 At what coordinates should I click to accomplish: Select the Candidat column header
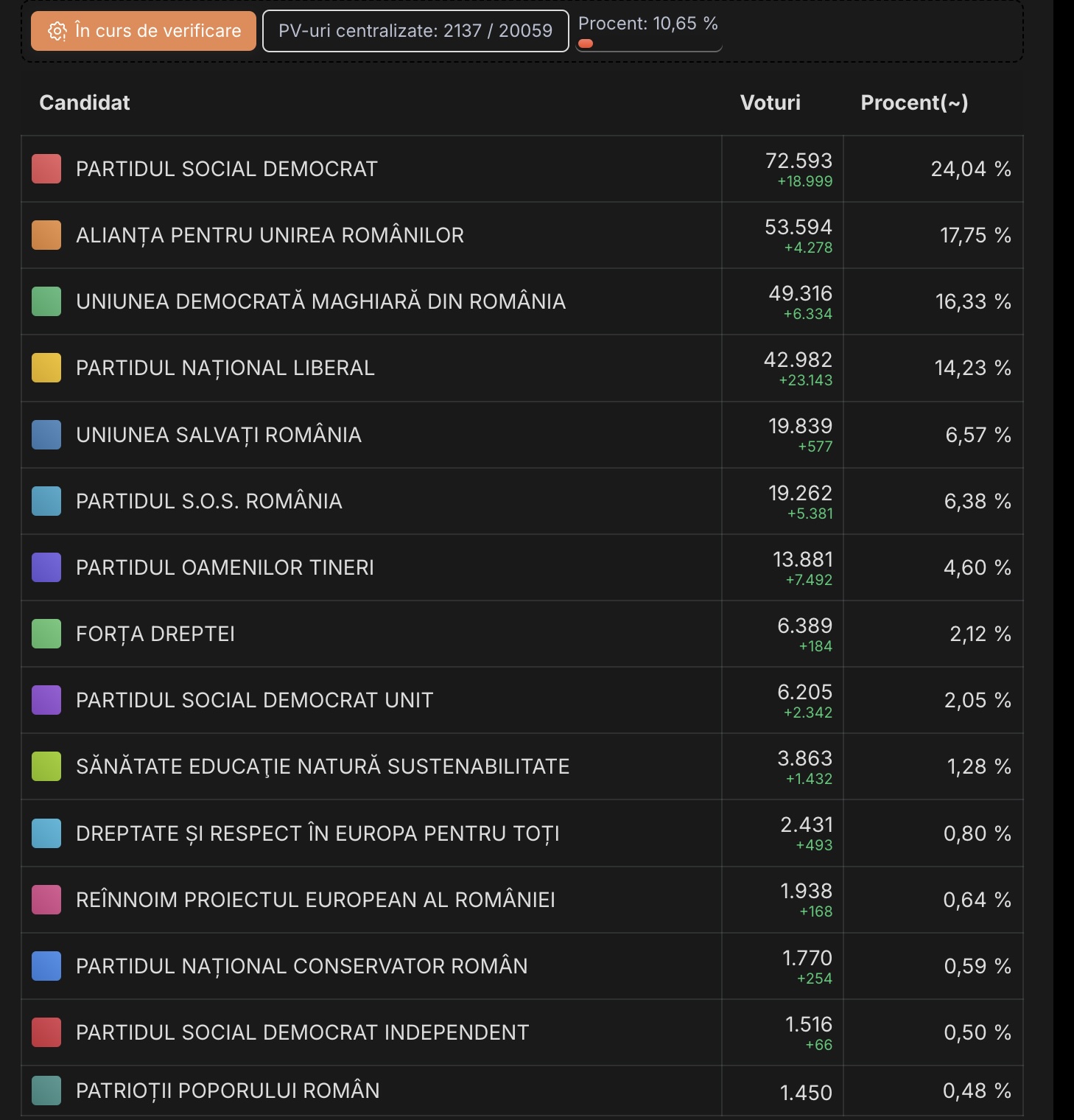pyautogui.click(x=85, y=102)
